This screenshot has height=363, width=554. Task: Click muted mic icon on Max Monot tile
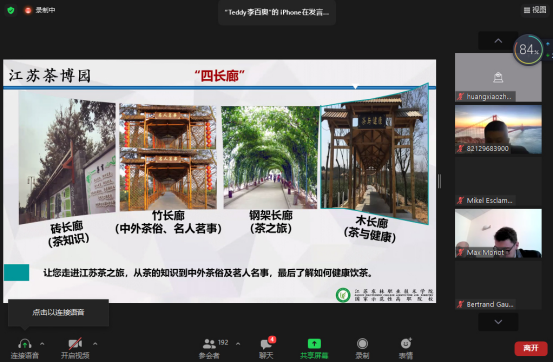point(460,252)
